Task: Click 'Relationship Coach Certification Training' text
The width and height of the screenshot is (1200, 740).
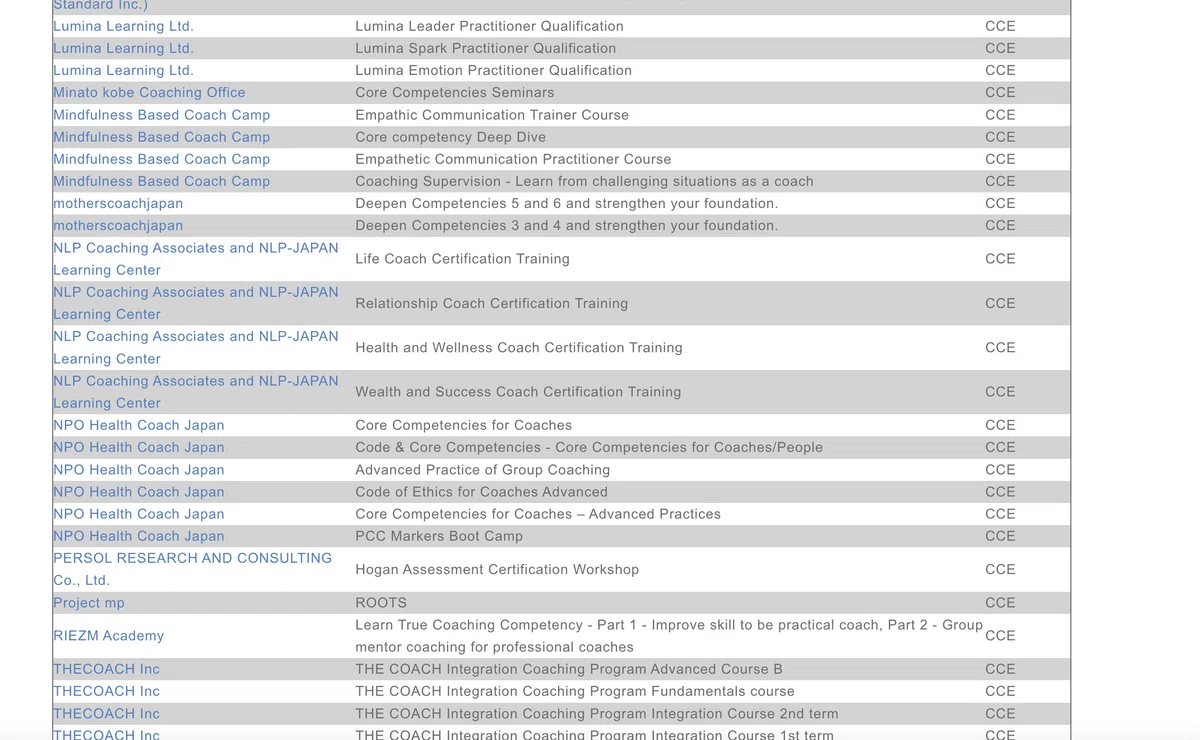Action: (x=492, y=303)
